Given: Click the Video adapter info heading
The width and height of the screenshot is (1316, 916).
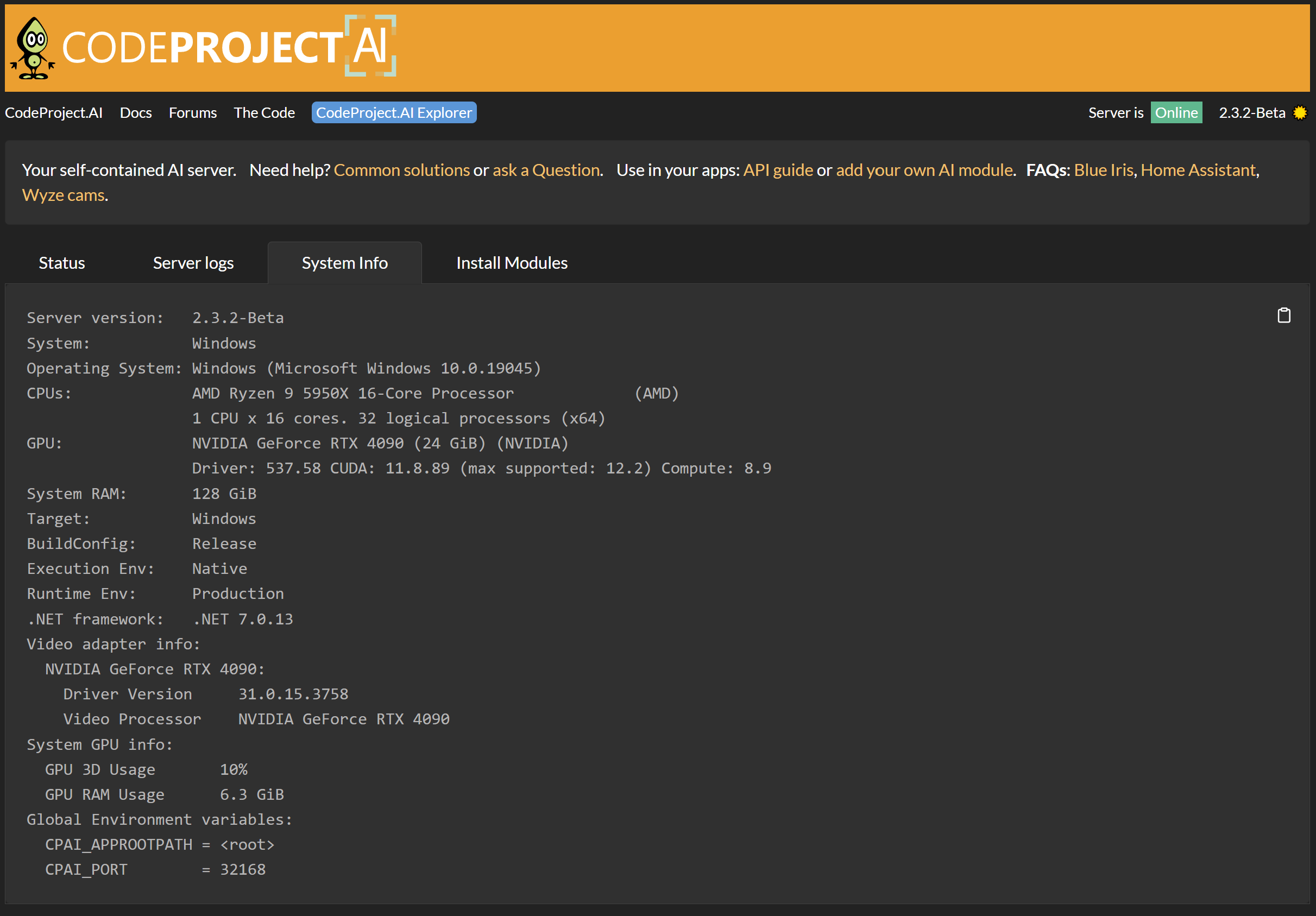Looking at the screenshot, I should click(x=114, y=645).
